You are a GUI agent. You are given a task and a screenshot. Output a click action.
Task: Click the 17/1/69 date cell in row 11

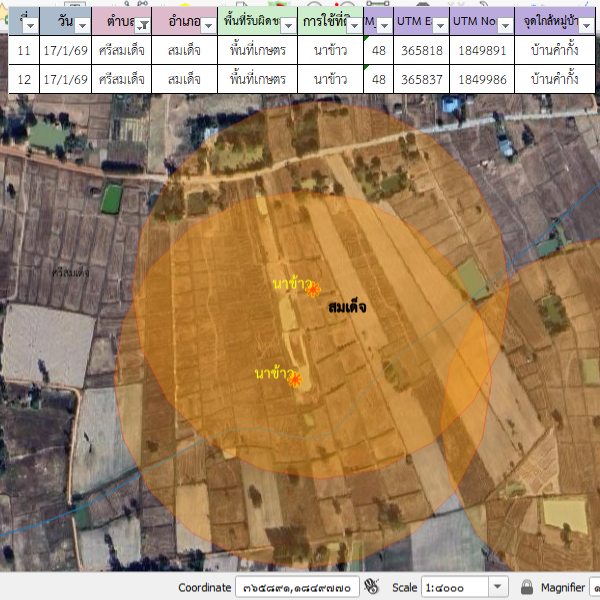coord(65,50)
